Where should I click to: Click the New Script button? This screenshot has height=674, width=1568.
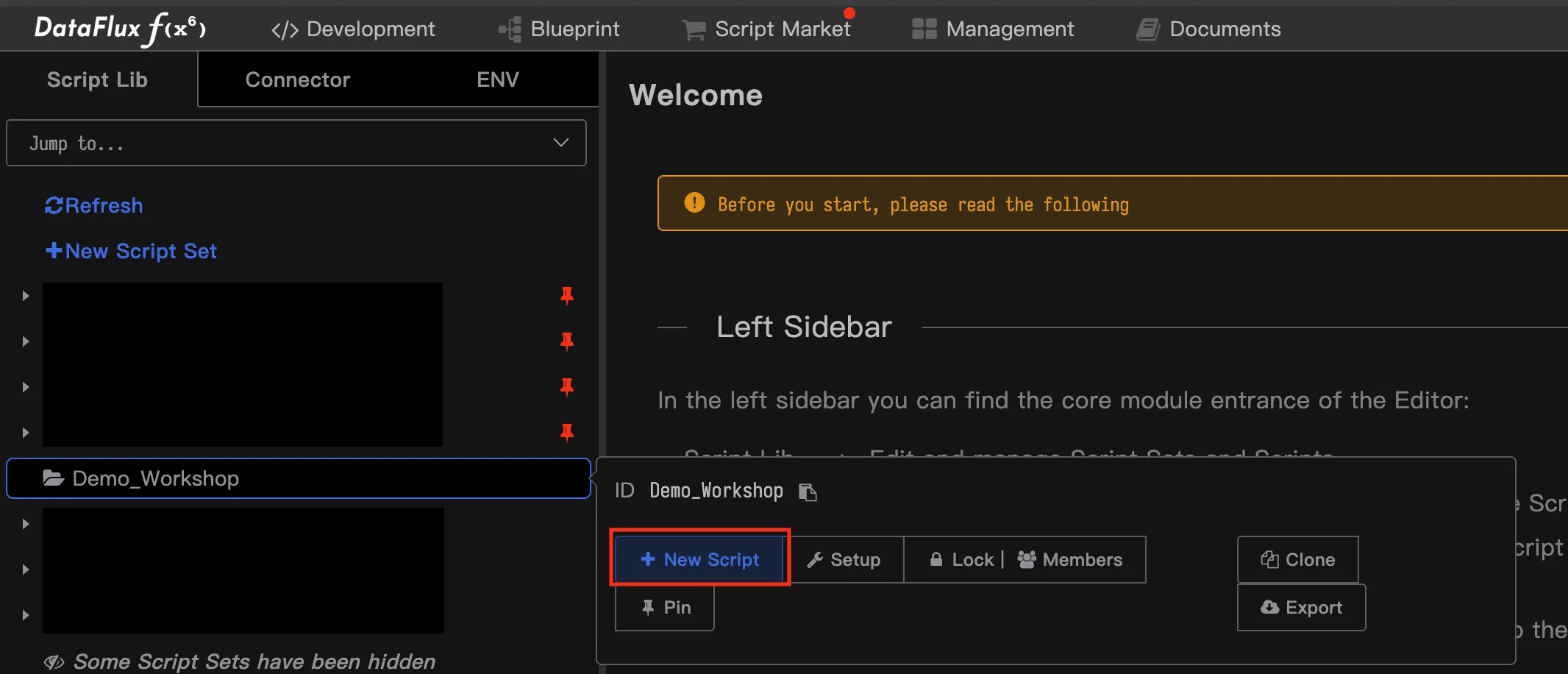(x=699, y=559)
